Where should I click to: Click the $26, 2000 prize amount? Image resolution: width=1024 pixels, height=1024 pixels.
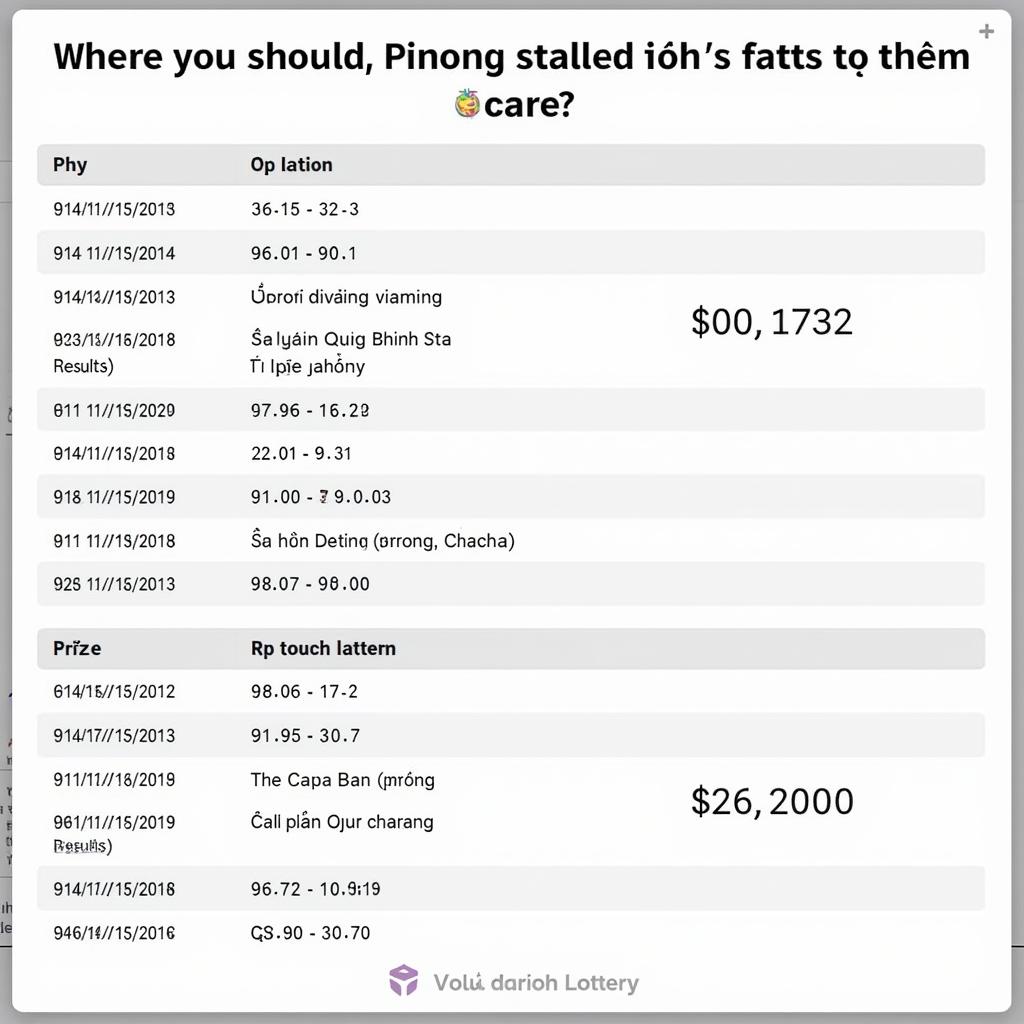point(773,801)
